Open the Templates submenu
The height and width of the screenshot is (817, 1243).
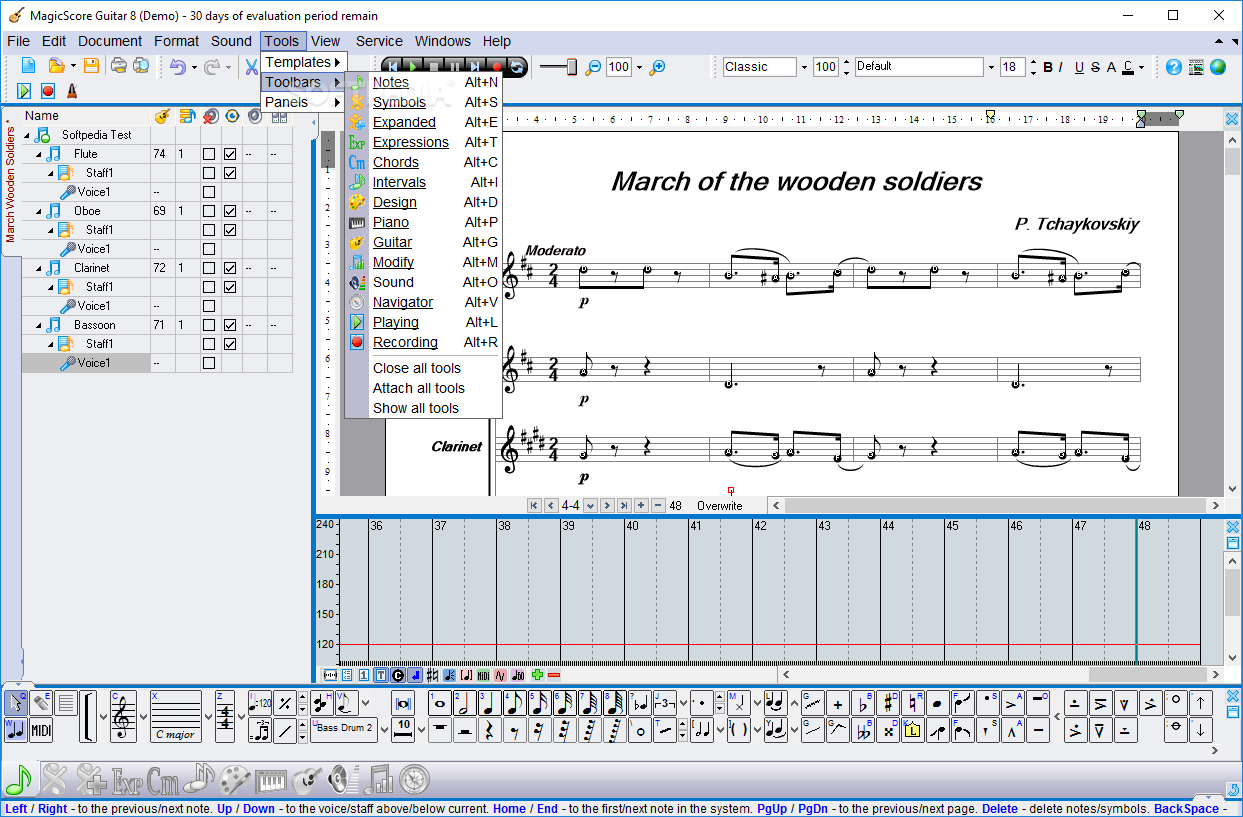pos(304,62)
